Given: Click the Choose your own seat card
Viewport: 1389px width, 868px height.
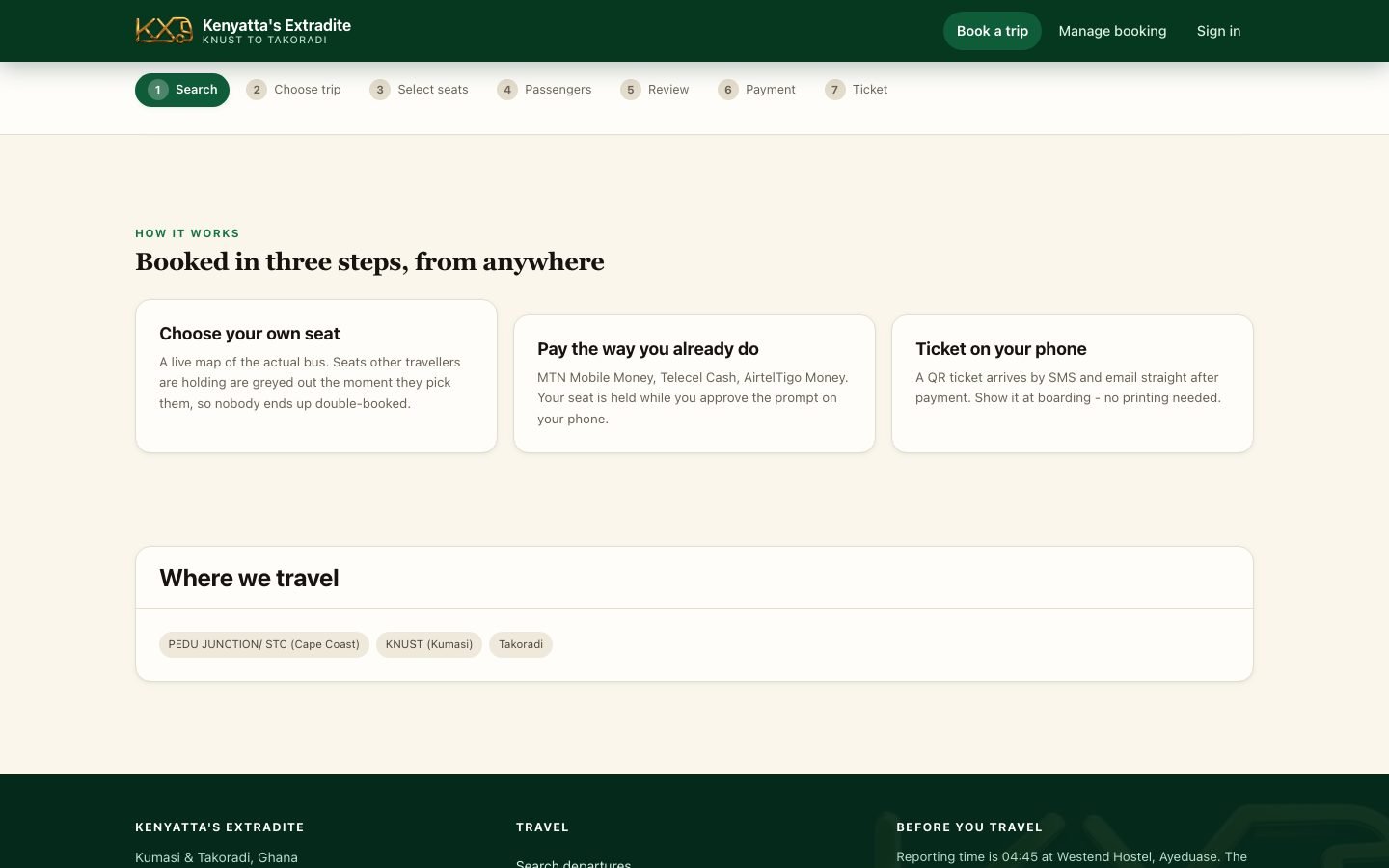Looking at the screenshot, I should [x=316, y=376].
